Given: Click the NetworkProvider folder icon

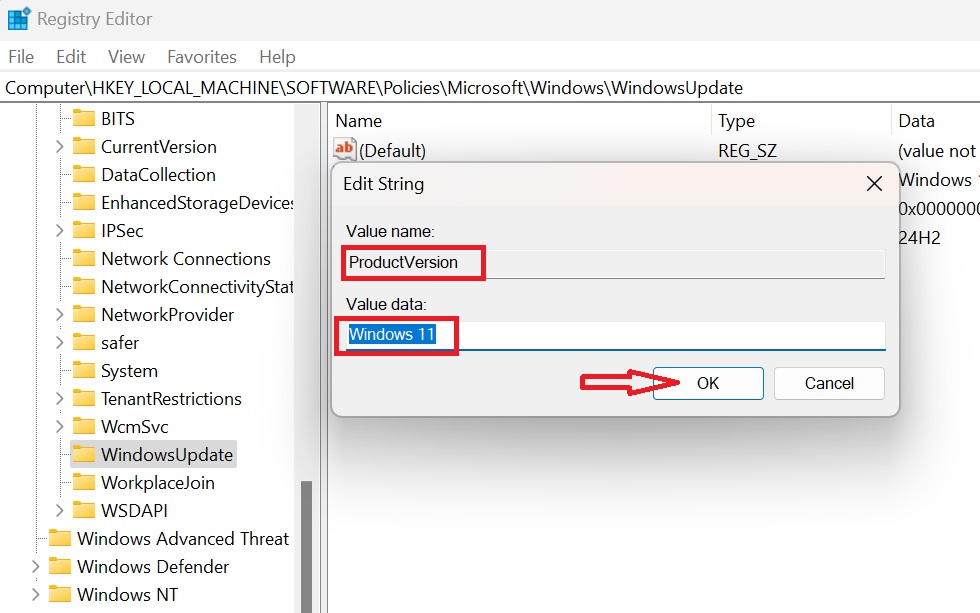Looking at the screenshot, I should coord(84,314).
